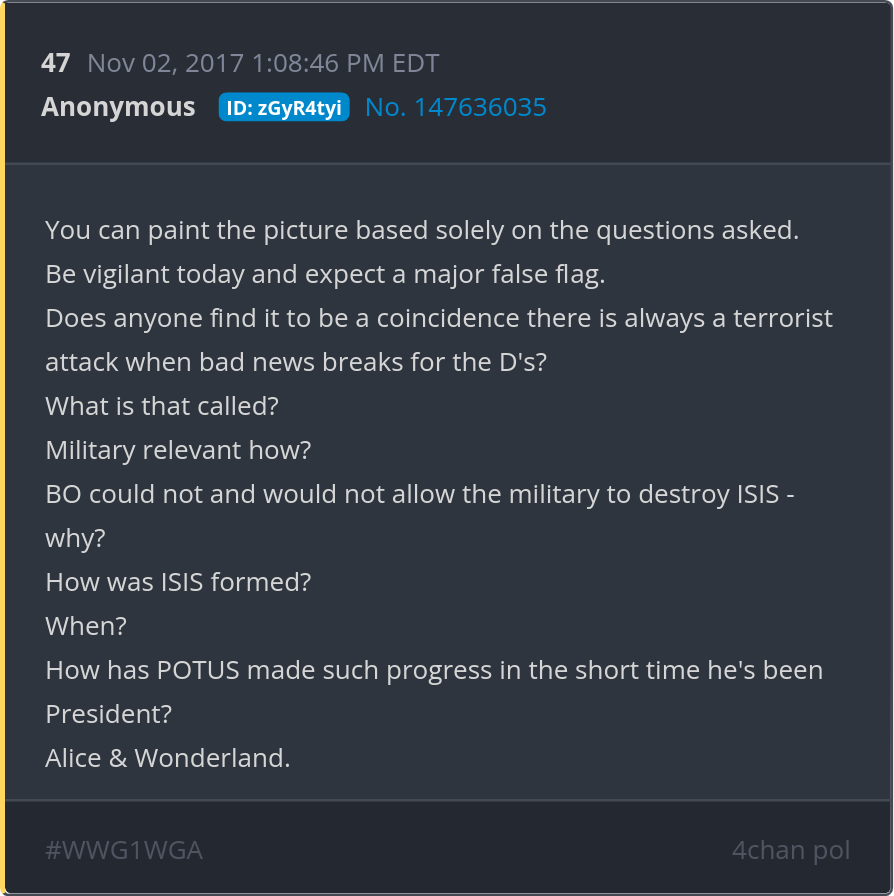Click the line starting "You can paint the picture"
This screenshot has width=894, height=896.
(x=422, y=230)
